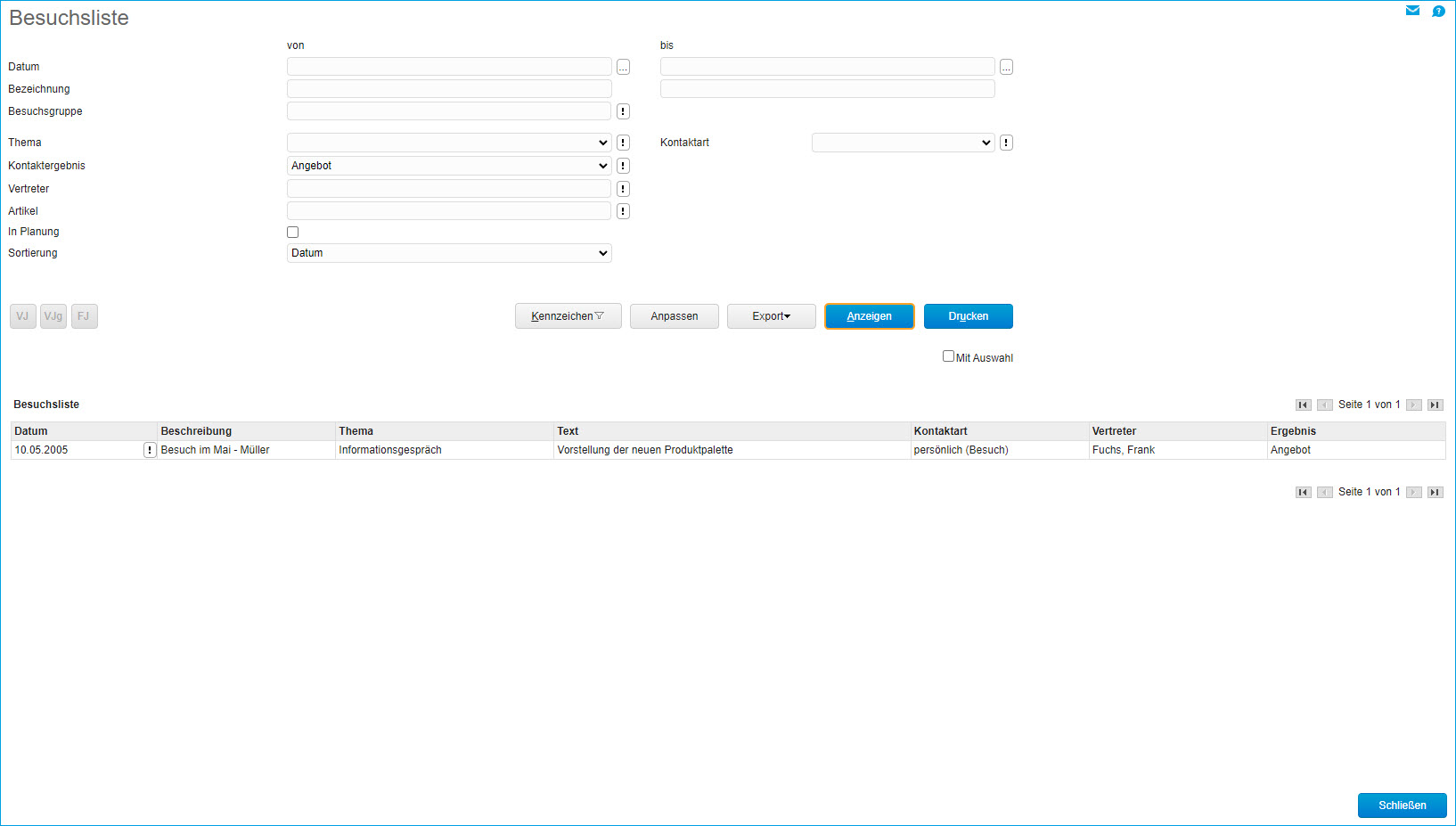
Task: Open the Kennzeichen filter menu
Action: pos(568,316)
